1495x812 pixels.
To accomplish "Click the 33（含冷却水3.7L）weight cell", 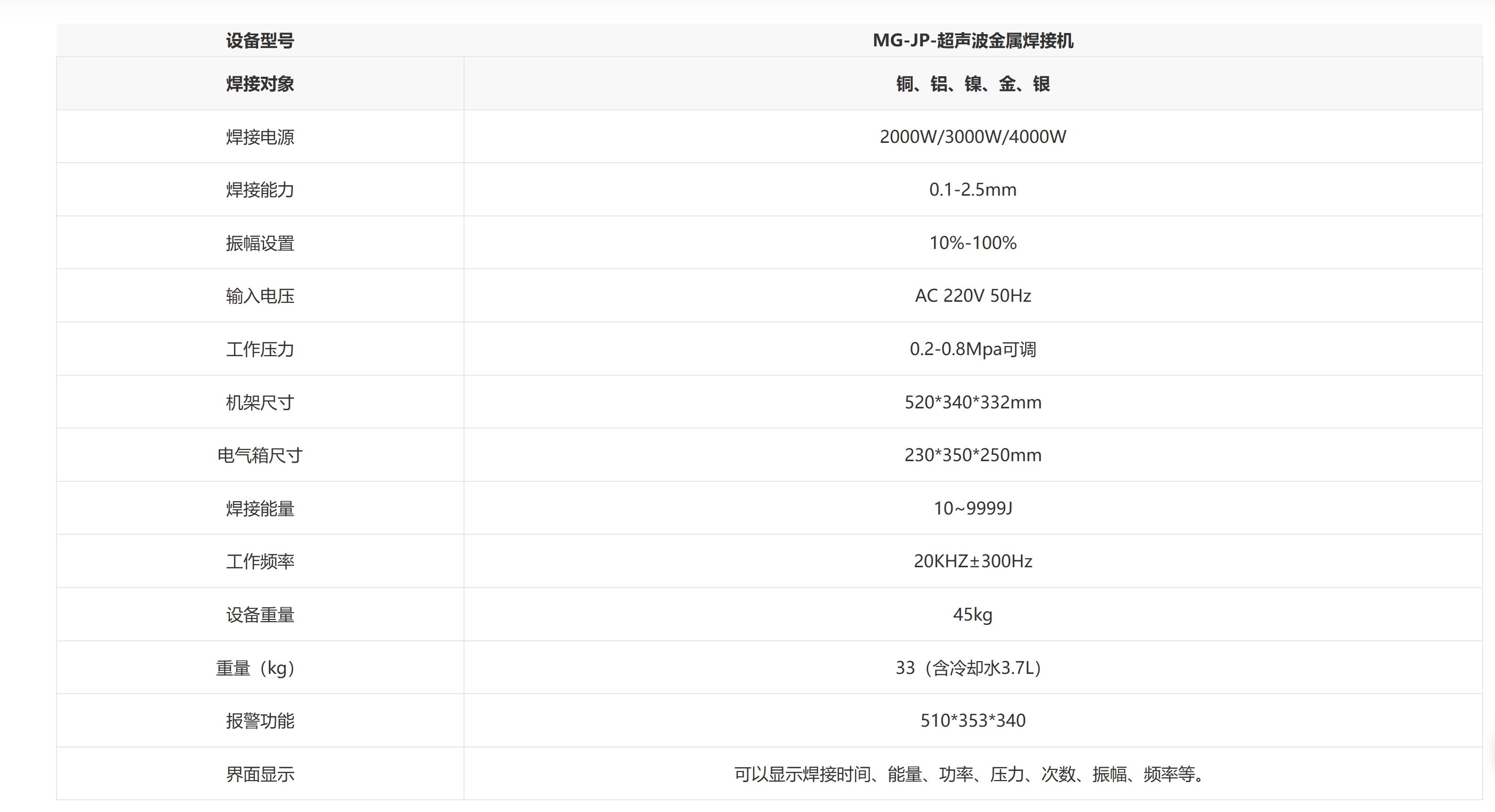I will (x=973, y=668).
